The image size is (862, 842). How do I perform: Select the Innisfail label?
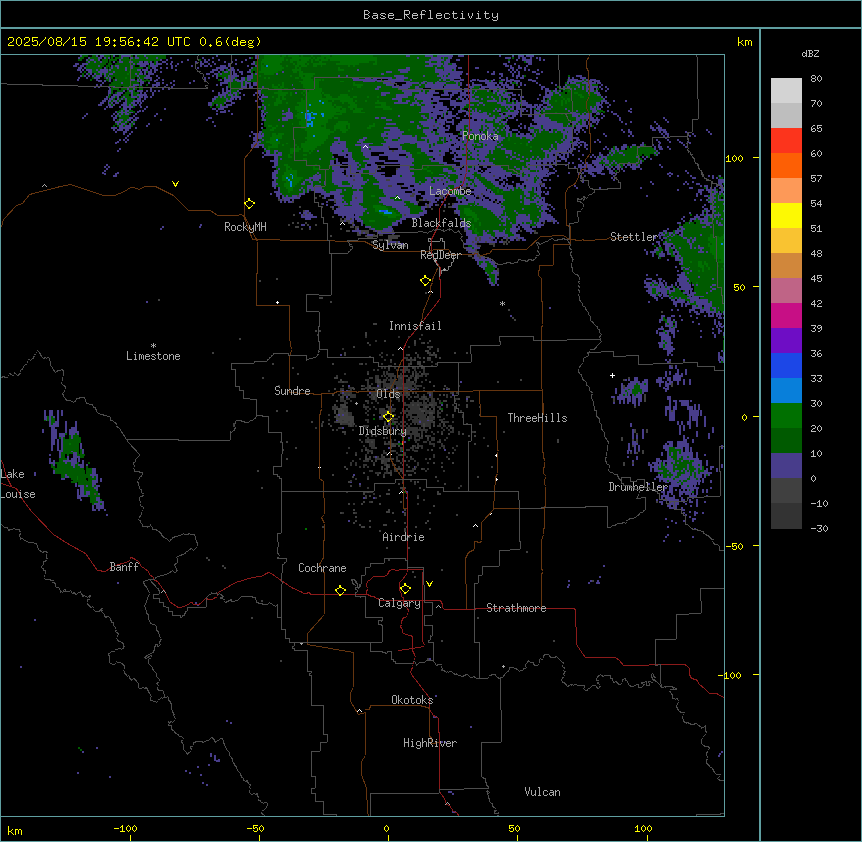415,326
